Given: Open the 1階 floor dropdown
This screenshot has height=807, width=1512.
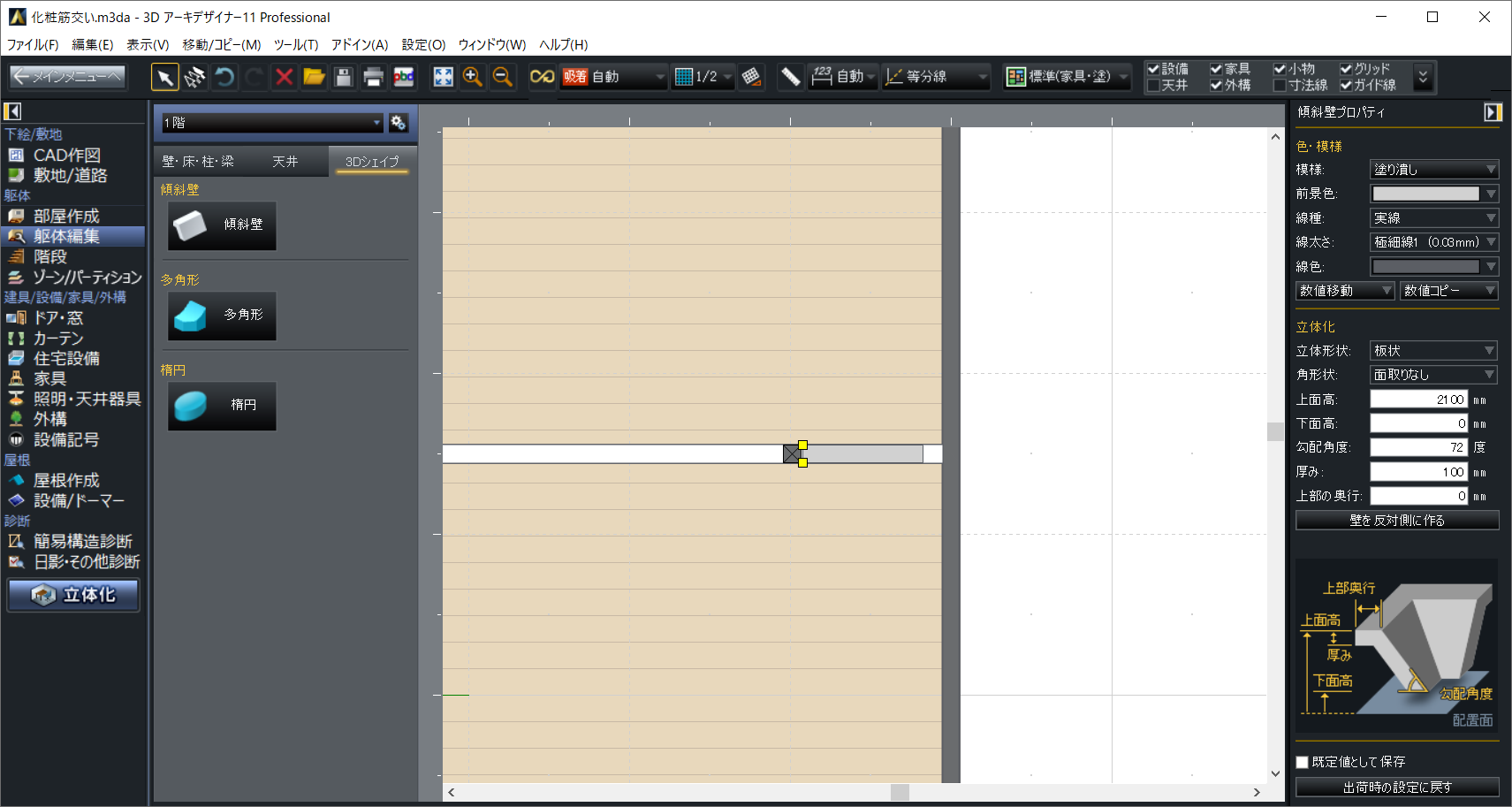Looking at the screenshot, I should pyautogui.click(x=271, y=123).
